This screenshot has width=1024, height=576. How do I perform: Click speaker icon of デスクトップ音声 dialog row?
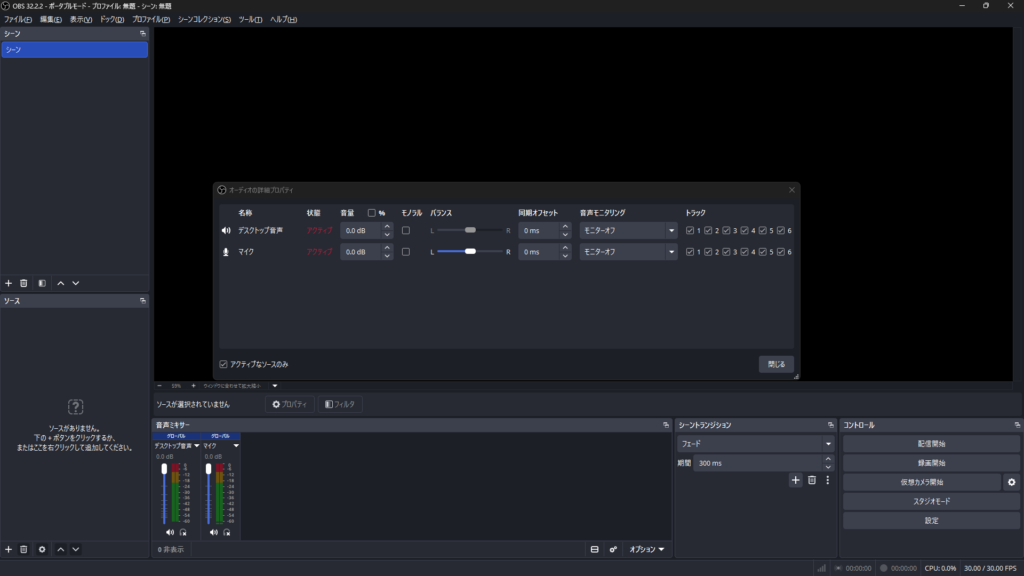coord(226,231)
